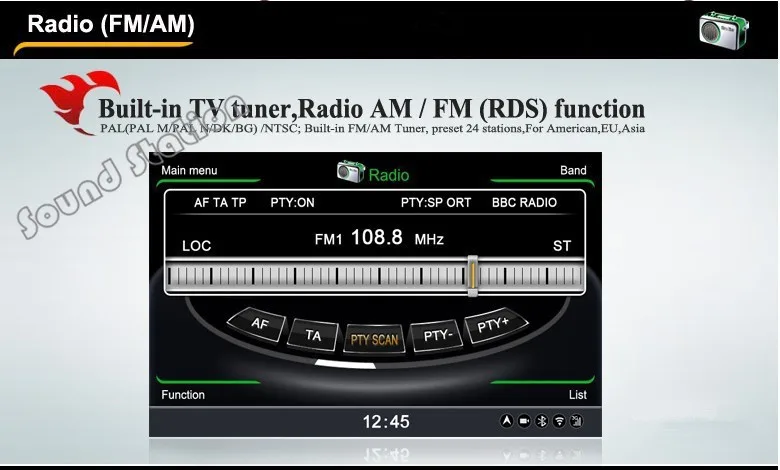The width and height of the screenshot is (780, 470).
Task: Open the navigation arrow status icon
Action: pos(506,421)
